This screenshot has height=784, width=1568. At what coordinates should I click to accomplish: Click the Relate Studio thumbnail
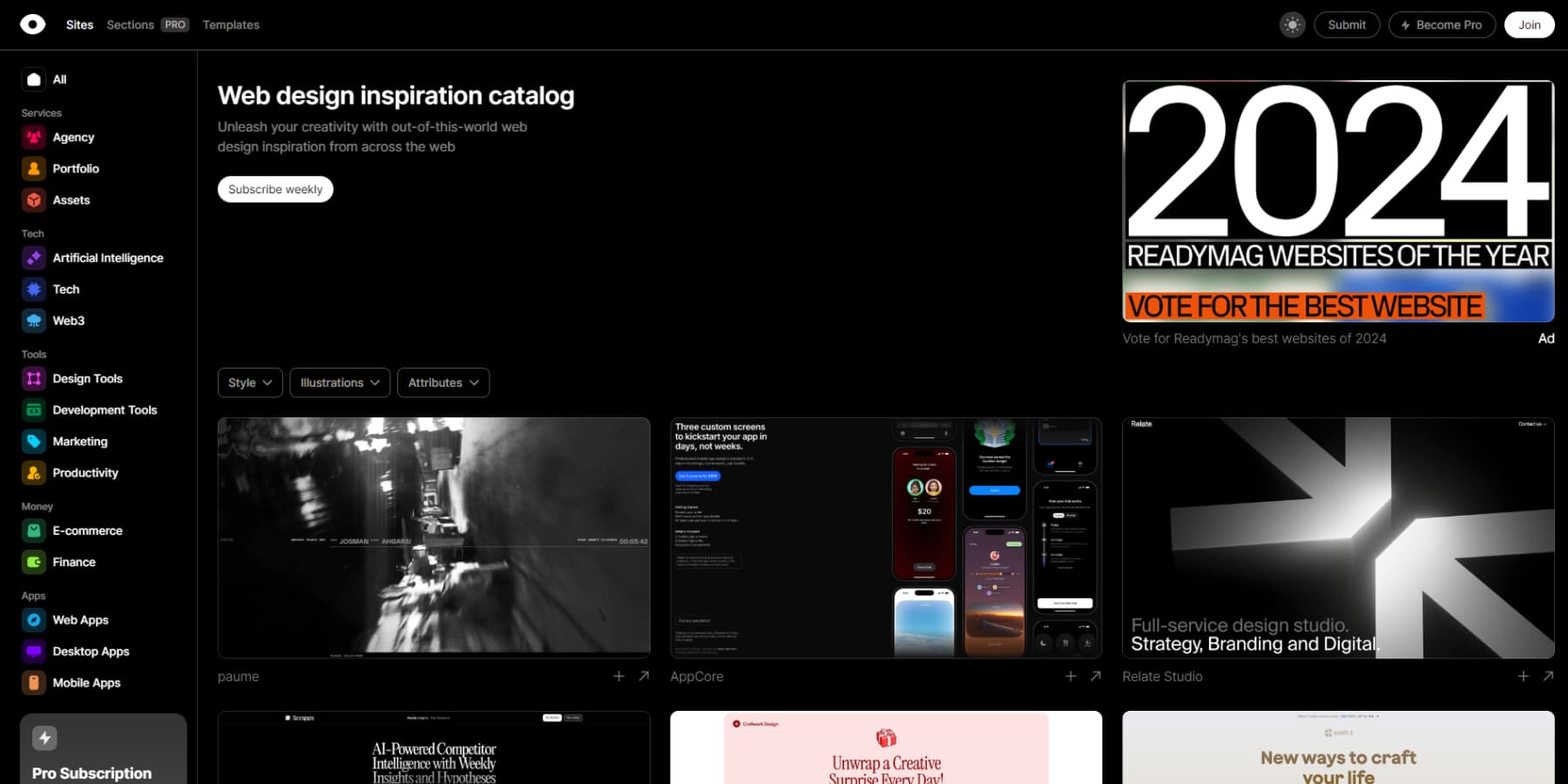1337,537
